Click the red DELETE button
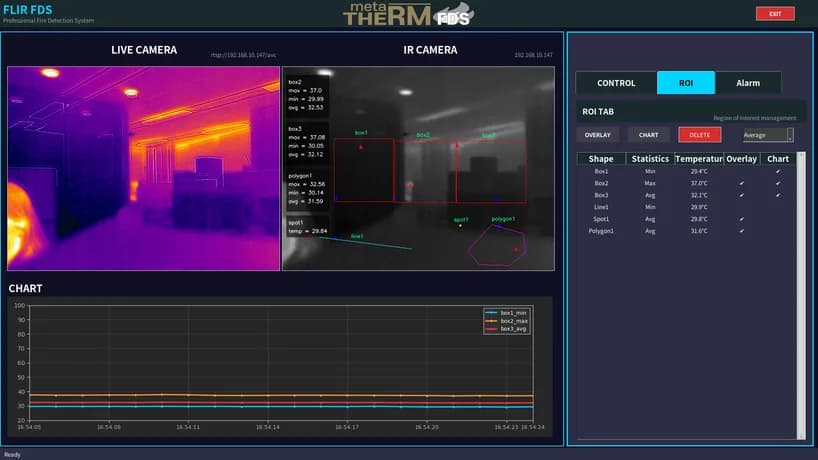Screen dimensions: 818x460 pos(700,135)
